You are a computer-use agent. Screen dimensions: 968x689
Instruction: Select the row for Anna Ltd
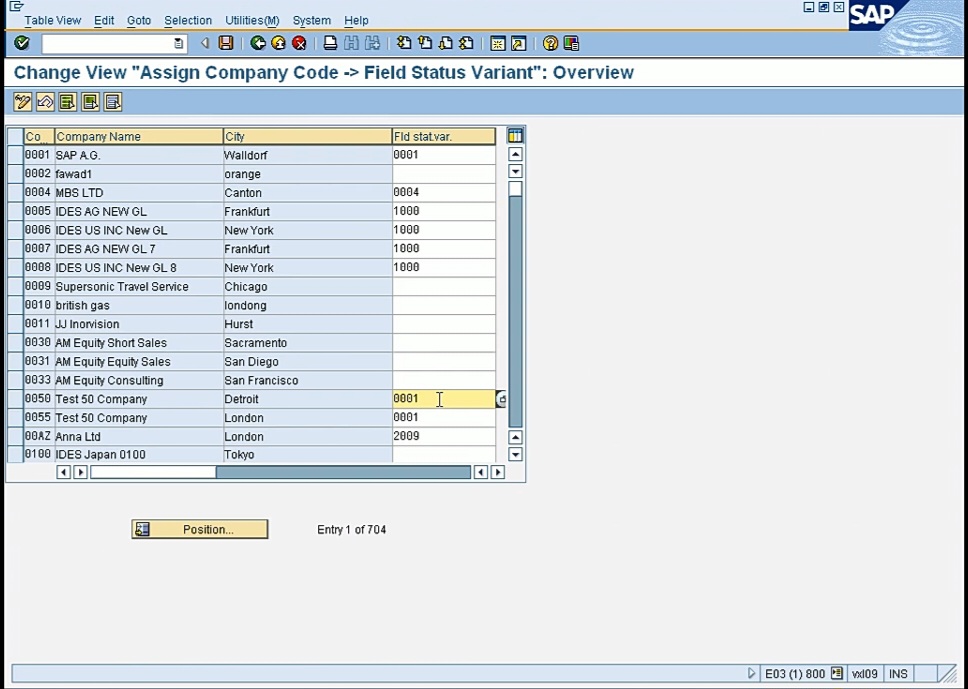click(15, 436)
